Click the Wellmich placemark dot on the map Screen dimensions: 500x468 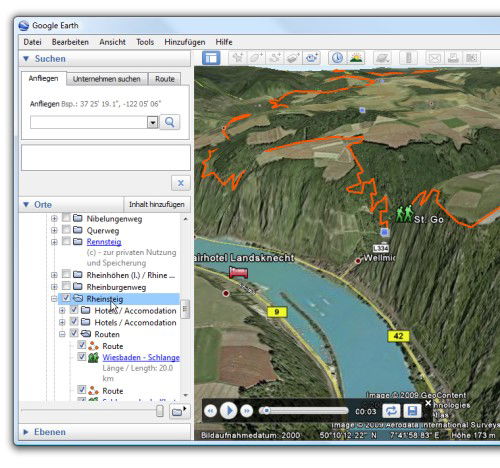[x=358, y=261]
